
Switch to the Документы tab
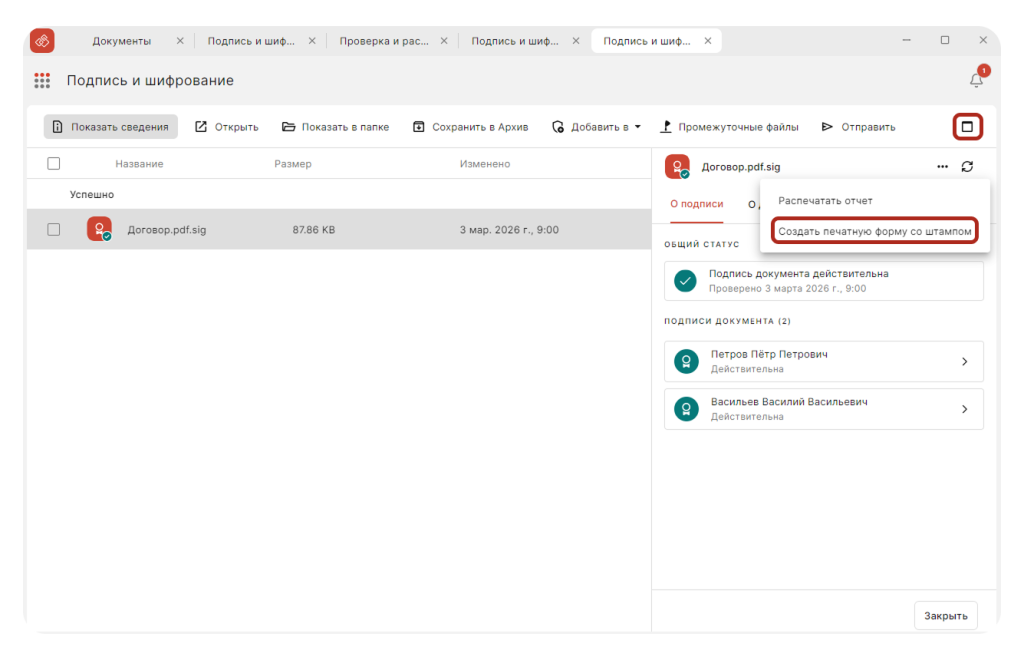[121, 41]
